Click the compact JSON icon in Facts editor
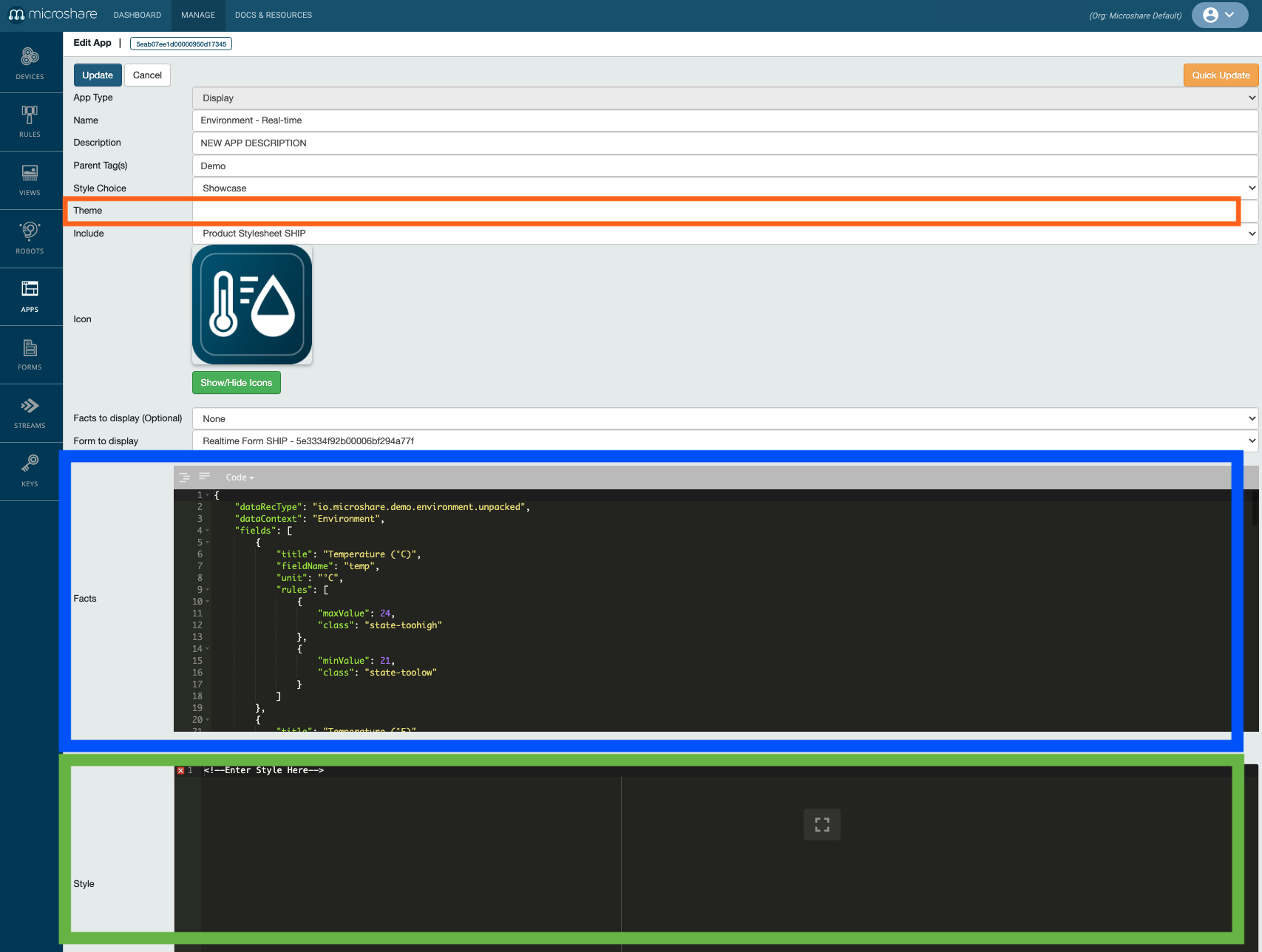 [205, 477]
